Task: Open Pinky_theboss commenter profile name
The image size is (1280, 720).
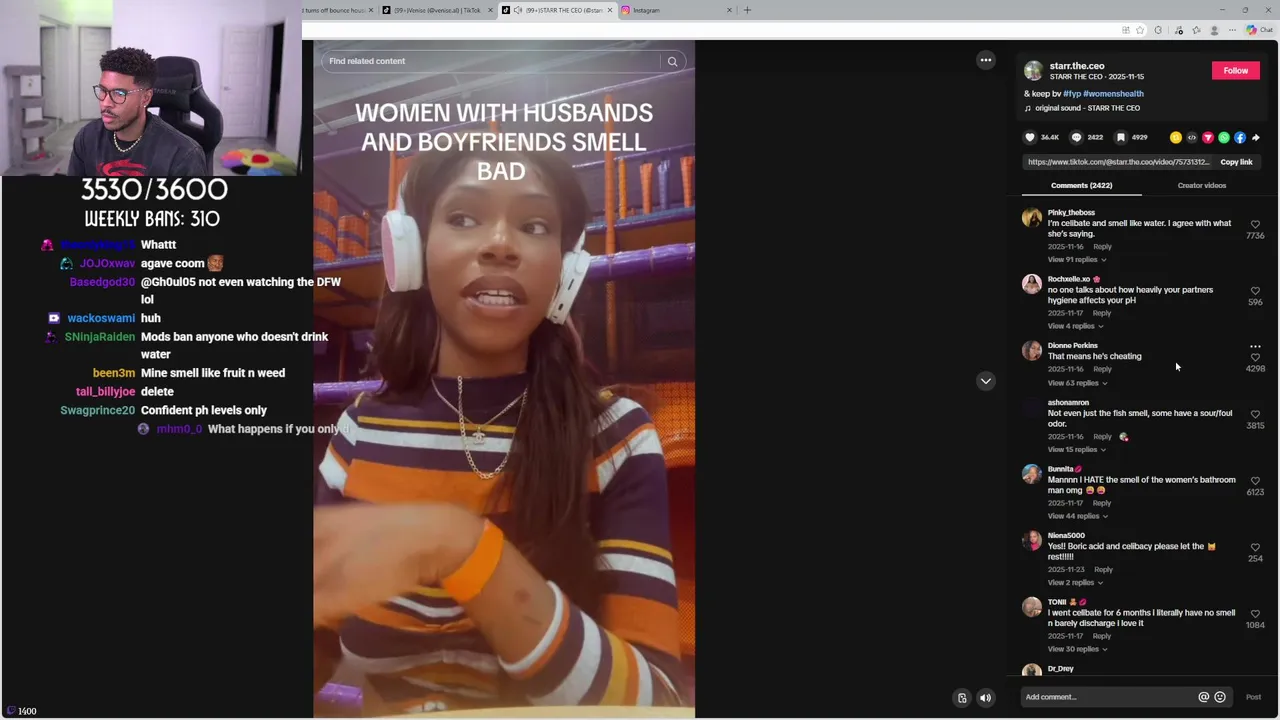Action: [x=1071, y=212]
